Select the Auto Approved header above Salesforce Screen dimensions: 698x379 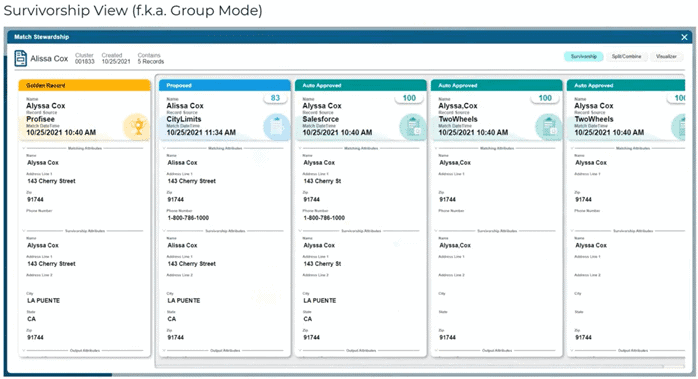(361, 85)
